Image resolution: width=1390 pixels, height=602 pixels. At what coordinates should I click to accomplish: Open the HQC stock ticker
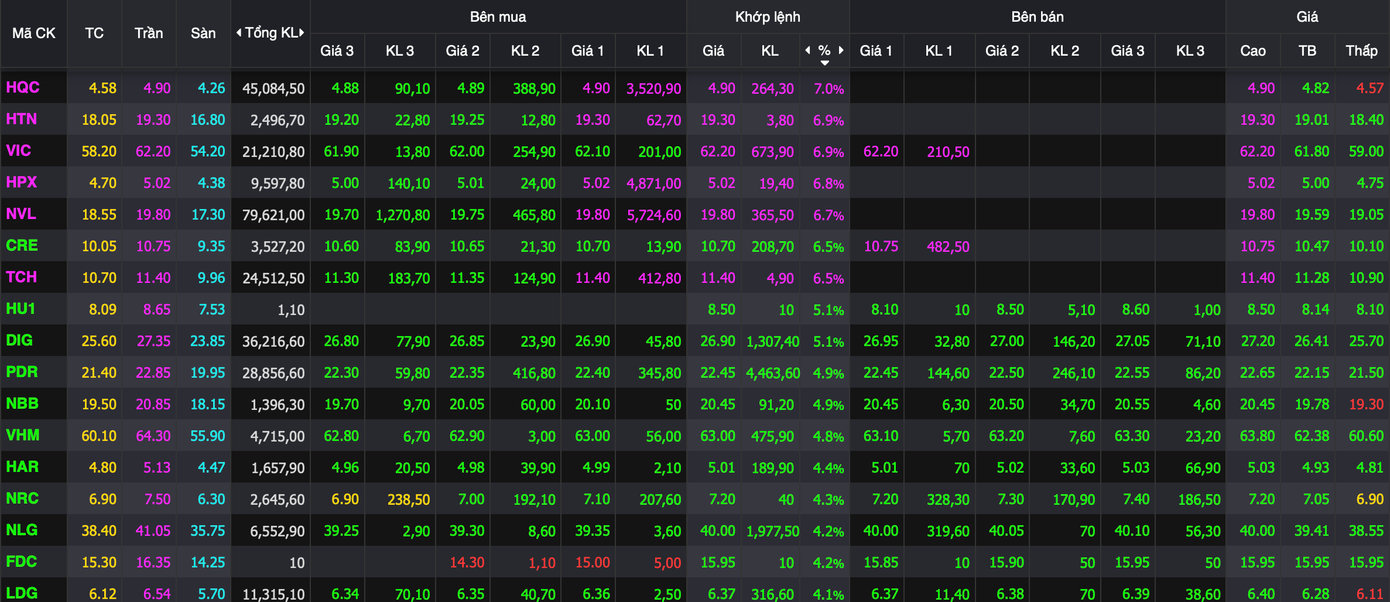[x=23, y=88]
